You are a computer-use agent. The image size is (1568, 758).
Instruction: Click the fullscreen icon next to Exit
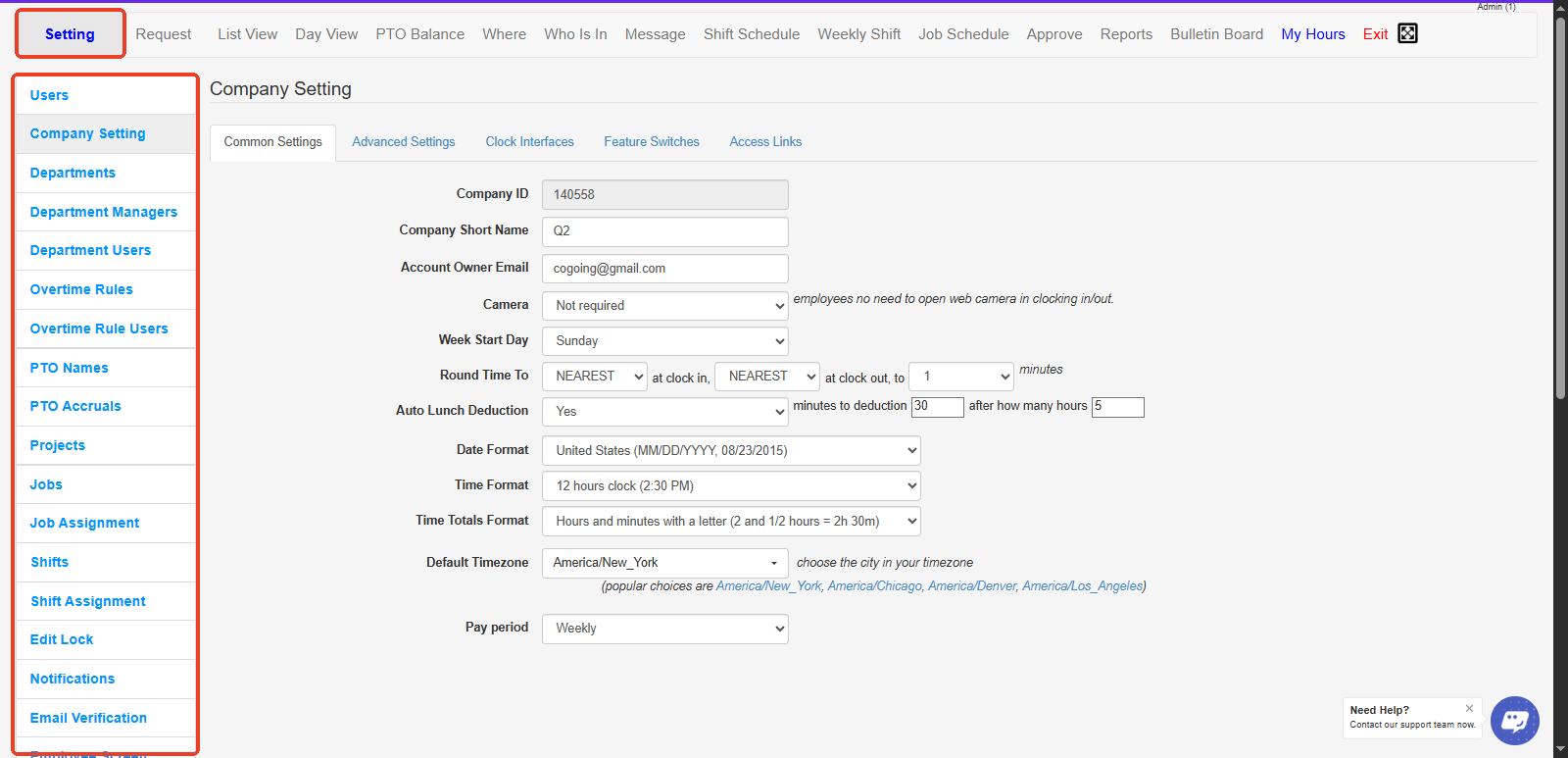1407,33
